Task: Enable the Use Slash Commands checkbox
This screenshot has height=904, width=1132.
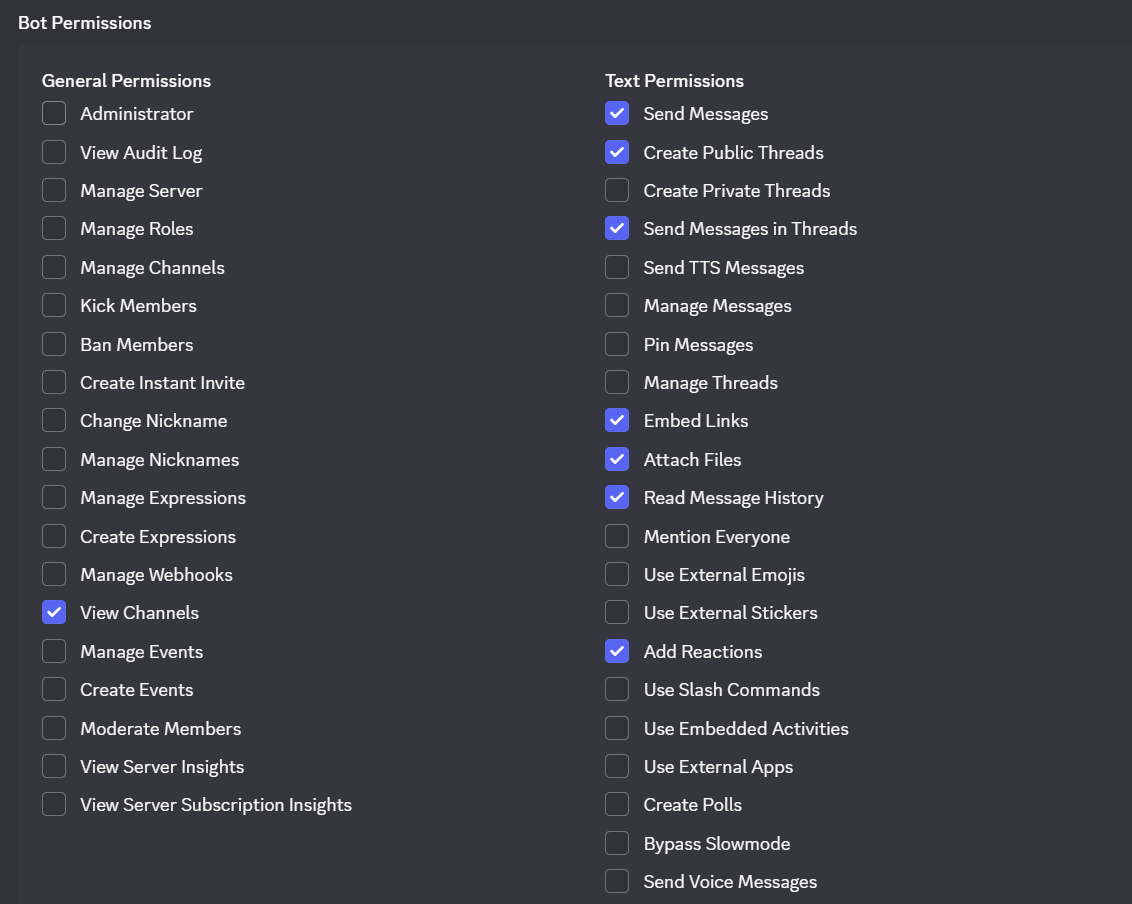Action: 617,690
